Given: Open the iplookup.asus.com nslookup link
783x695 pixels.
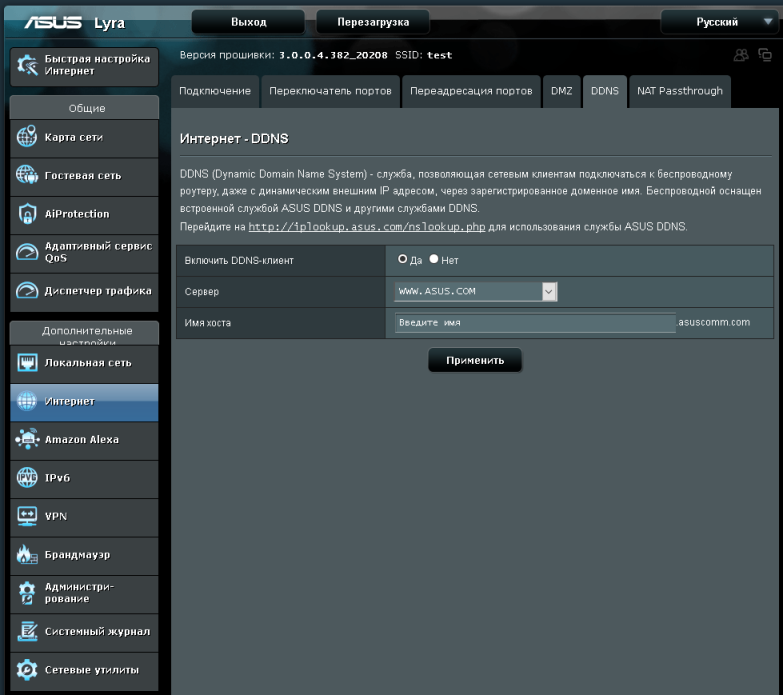Looking at the screenshot, I should coord(367,227).
